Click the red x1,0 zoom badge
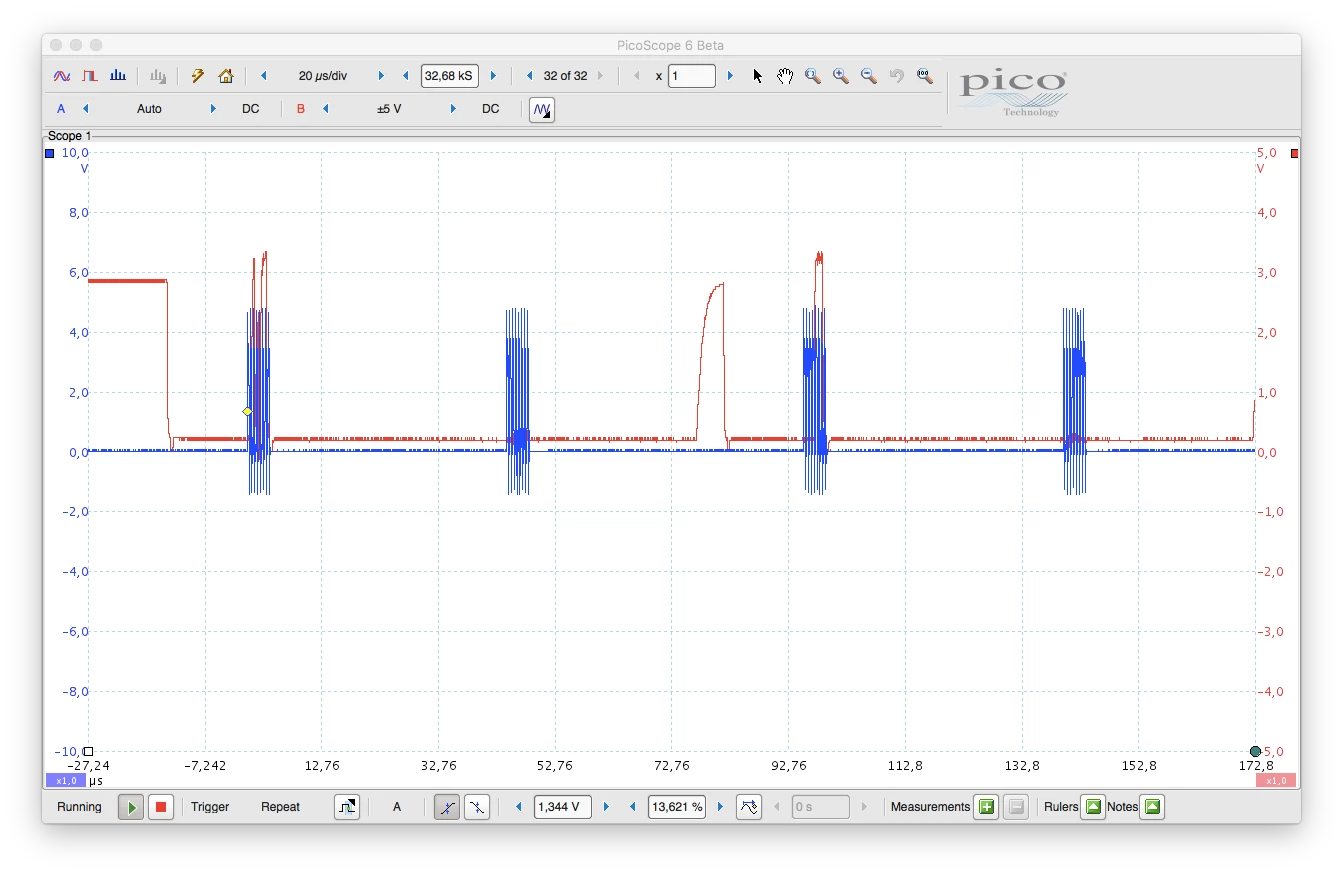This screenshot has height=874, width=1343. (x=1276, y=781)
